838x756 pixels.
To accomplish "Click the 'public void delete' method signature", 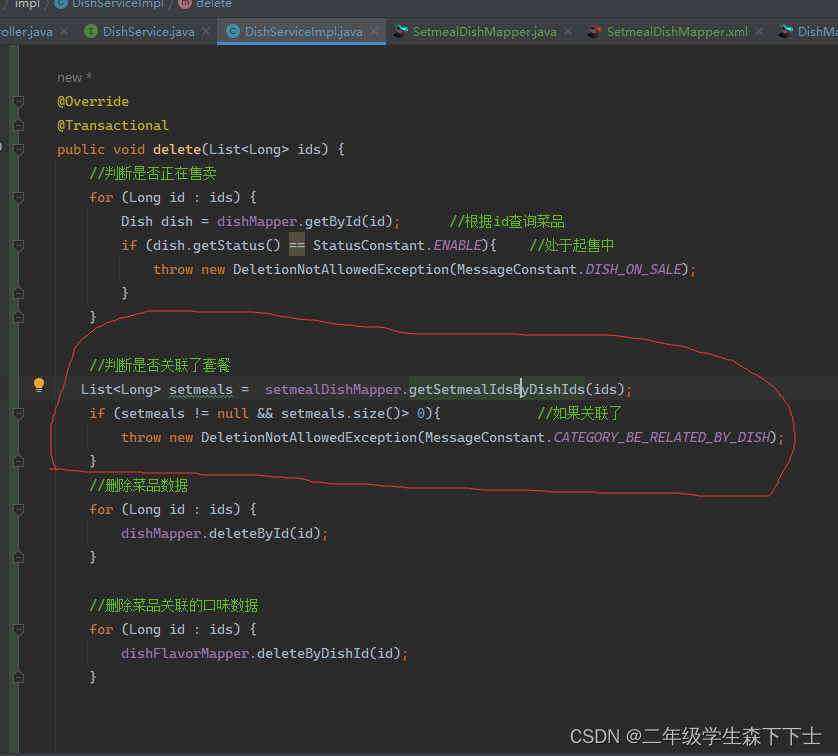I will (201, 149).
